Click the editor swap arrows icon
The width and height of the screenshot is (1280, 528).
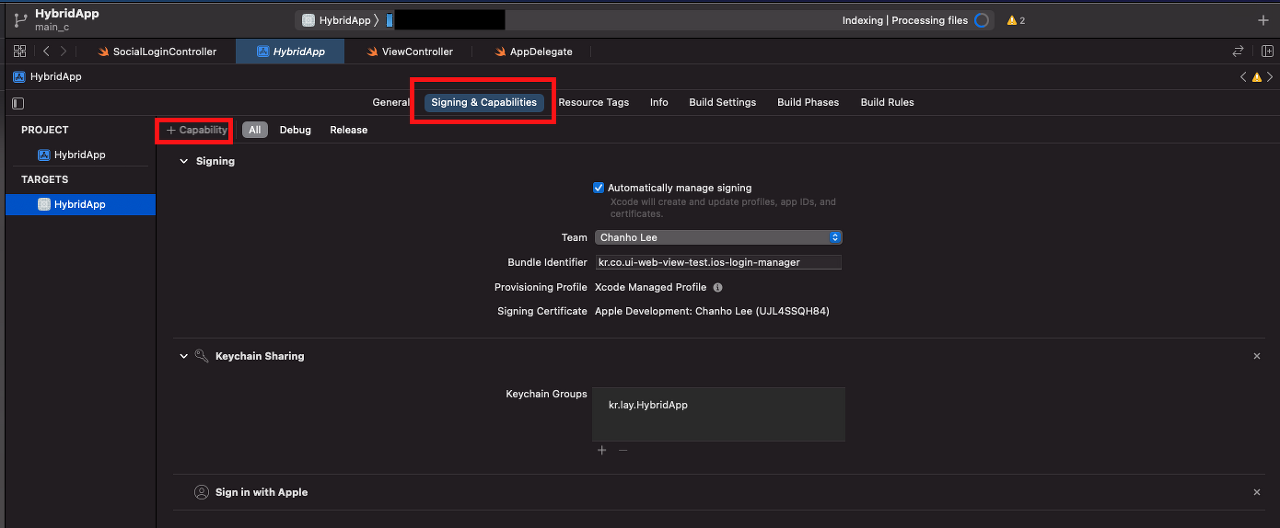[1238, 51]
